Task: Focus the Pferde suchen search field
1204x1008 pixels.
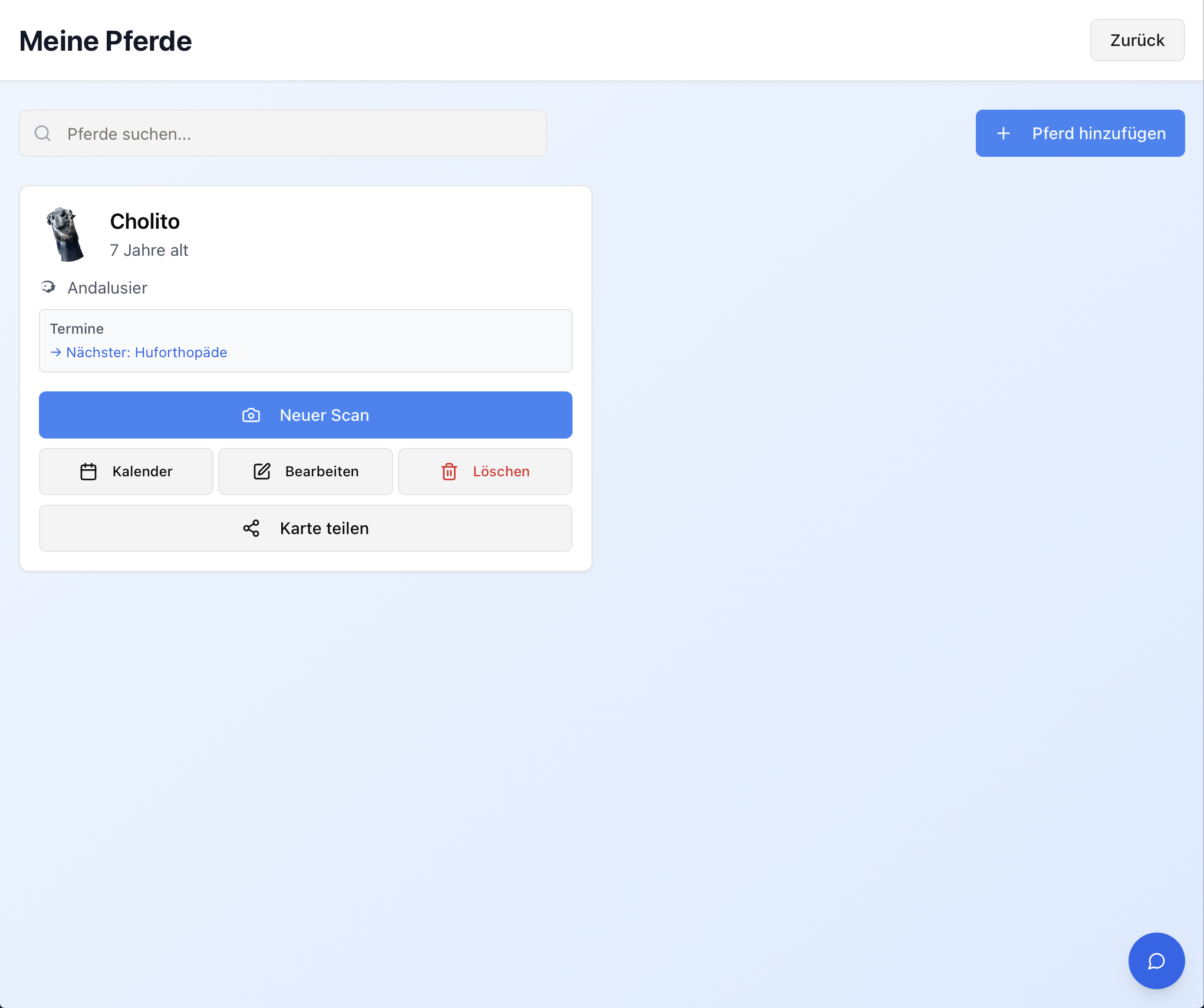Action: 295,134
